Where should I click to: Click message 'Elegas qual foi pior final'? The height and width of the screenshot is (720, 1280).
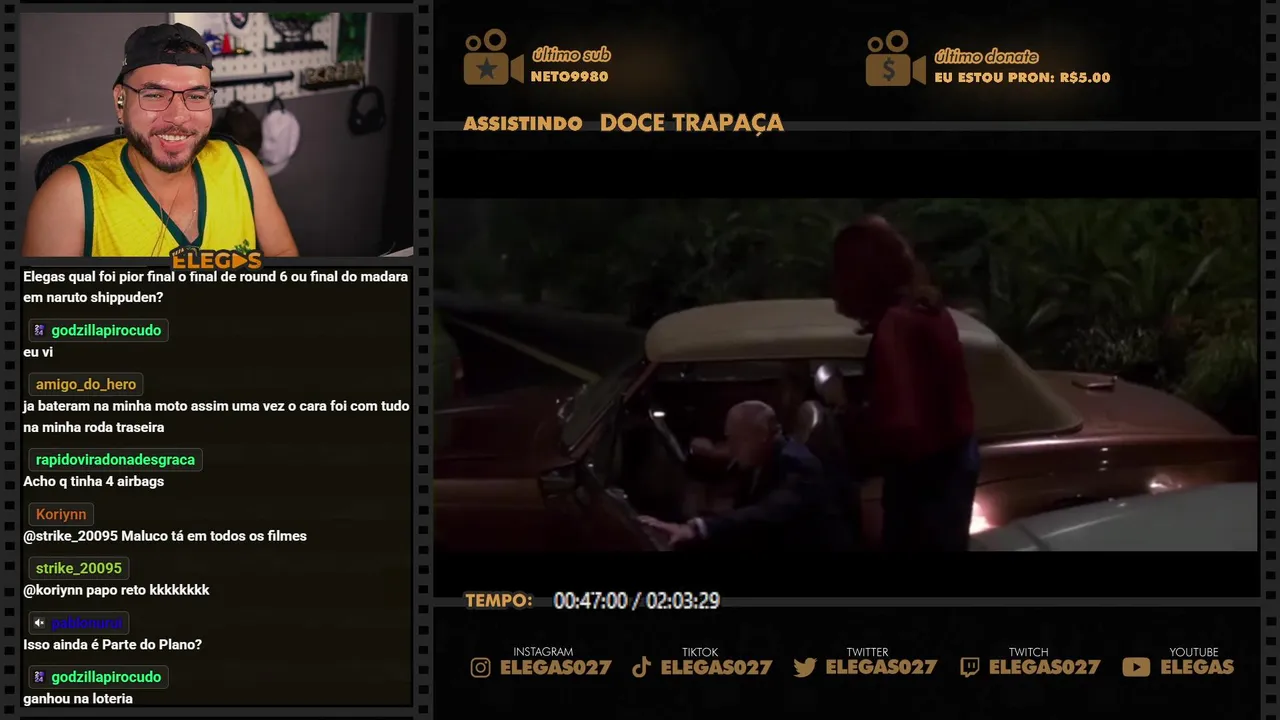click(x=215, y=287)
